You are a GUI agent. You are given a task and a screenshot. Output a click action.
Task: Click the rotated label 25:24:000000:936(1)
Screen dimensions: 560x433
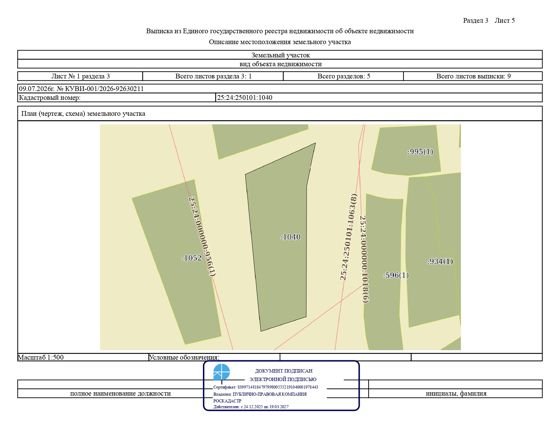(202, 236)
